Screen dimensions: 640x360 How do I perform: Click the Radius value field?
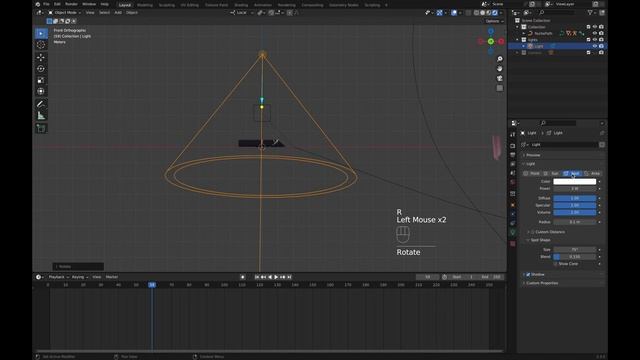[x=574, y=222]
